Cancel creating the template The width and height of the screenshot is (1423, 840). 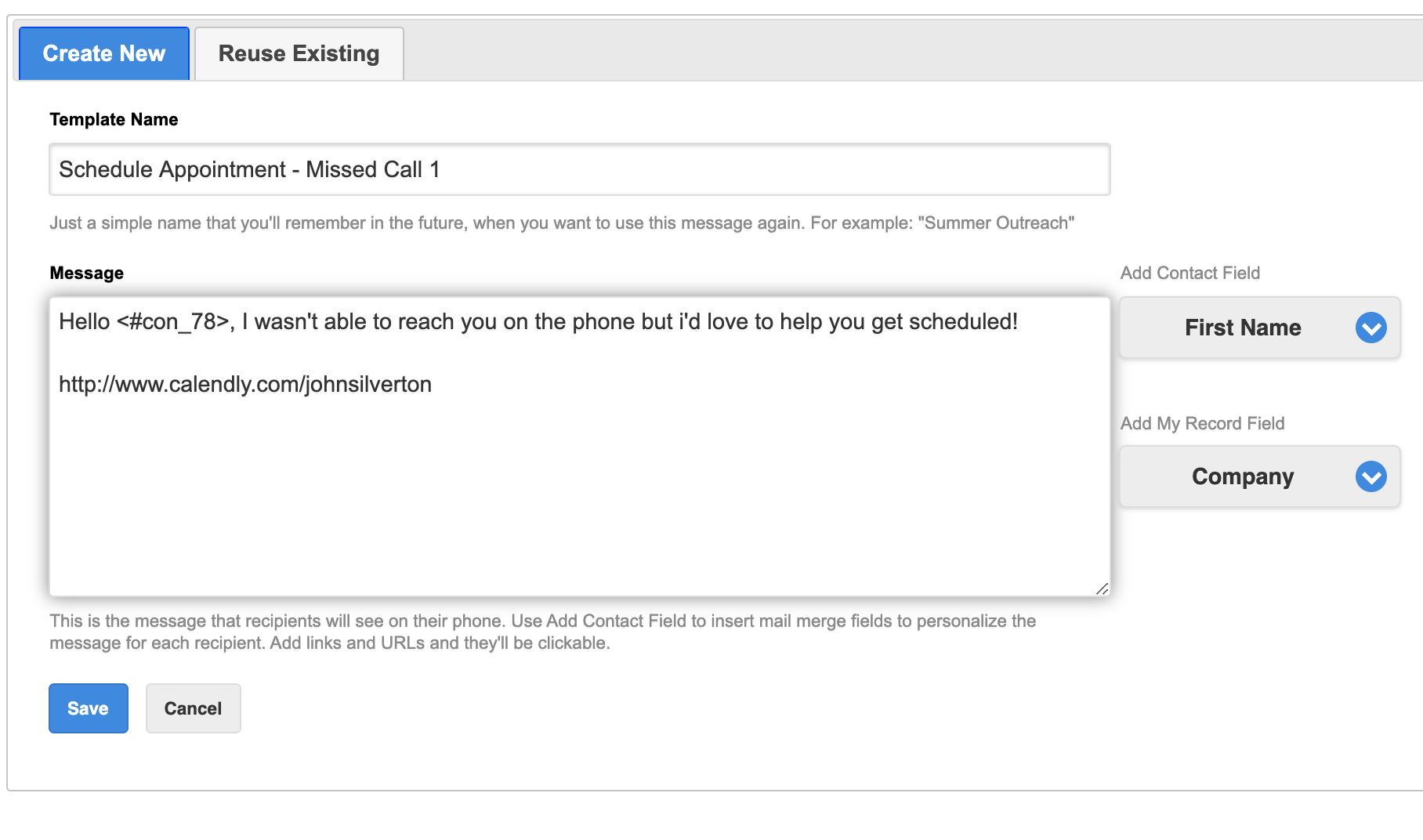193,708
